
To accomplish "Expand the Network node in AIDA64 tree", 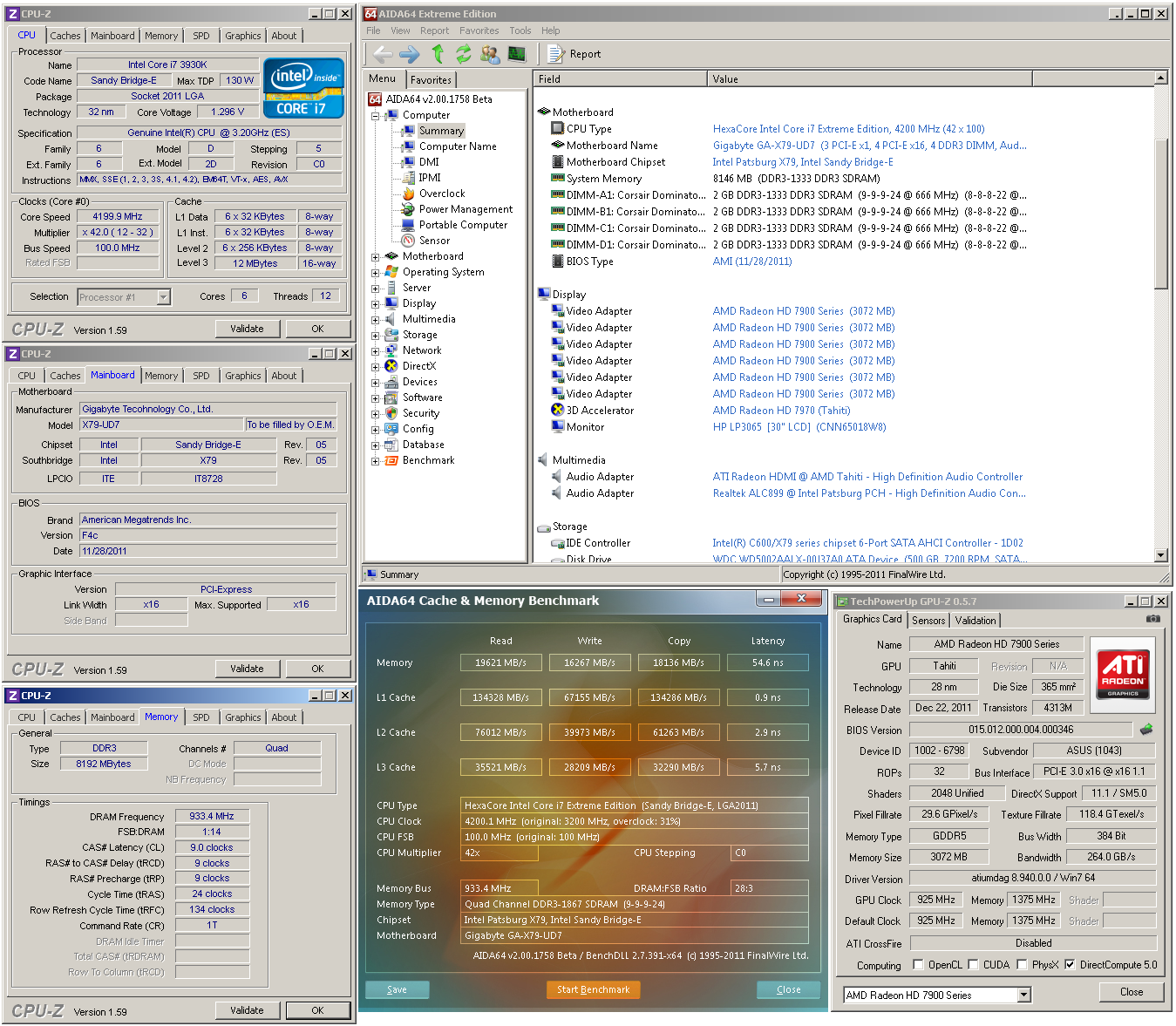I will [x=375, y=350].
